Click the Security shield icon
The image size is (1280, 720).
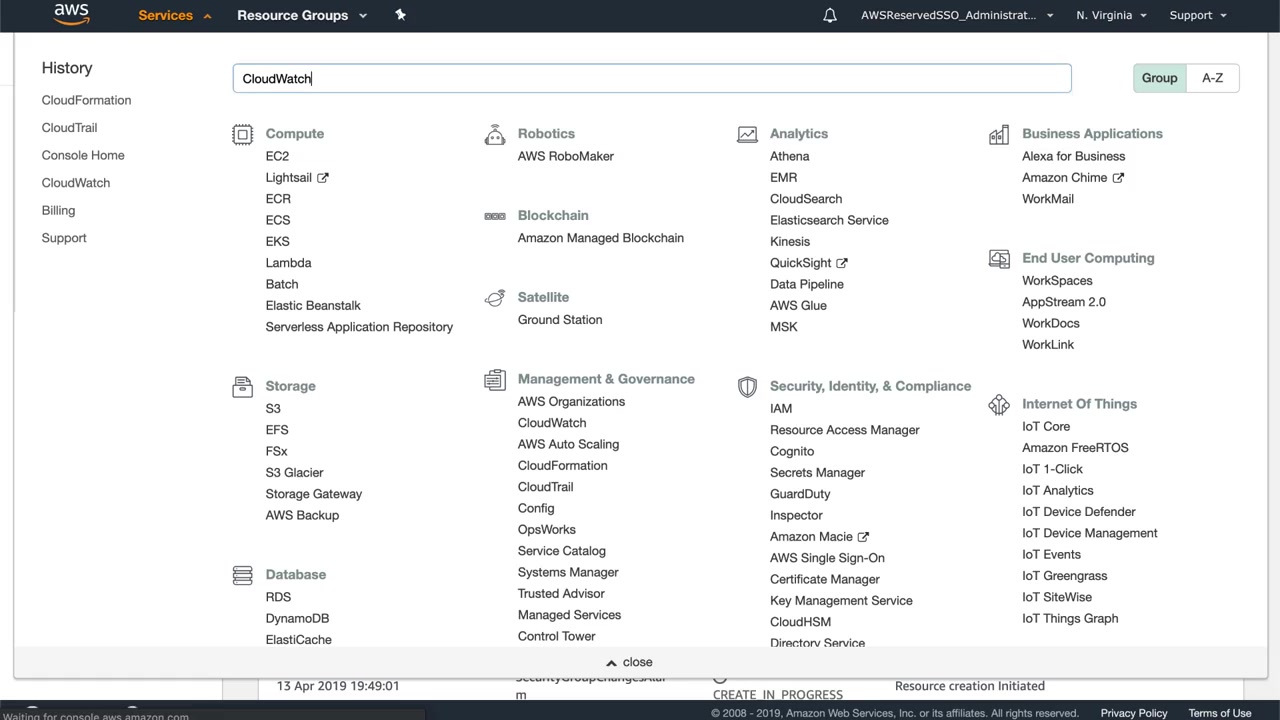[x=747, y=386]
